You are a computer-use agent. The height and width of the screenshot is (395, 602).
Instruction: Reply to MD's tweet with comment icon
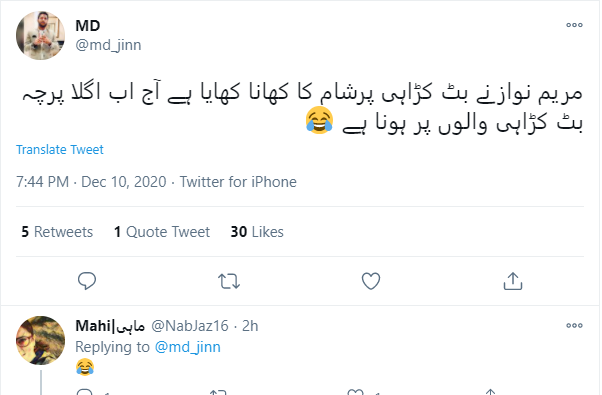click(87, 281)
